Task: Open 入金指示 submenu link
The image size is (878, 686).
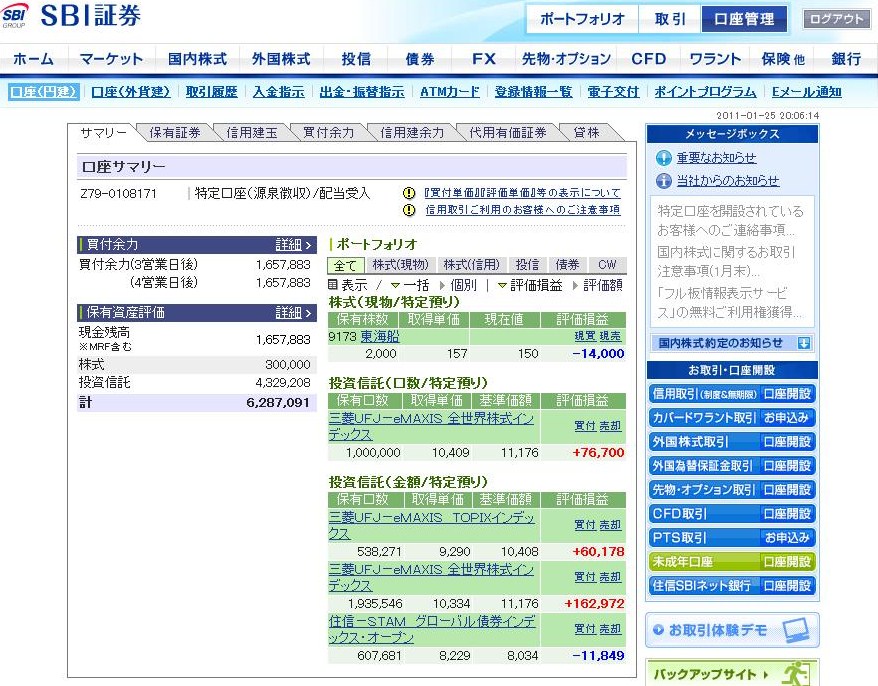Action: (279, 92)
